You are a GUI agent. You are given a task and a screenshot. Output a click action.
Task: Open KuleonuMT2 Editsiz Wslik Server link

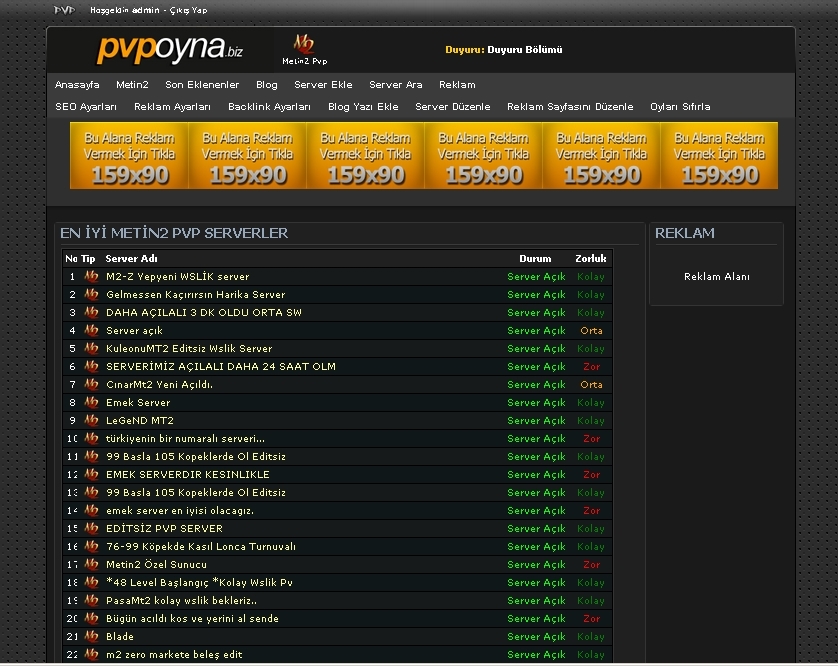tap(188, 349)
